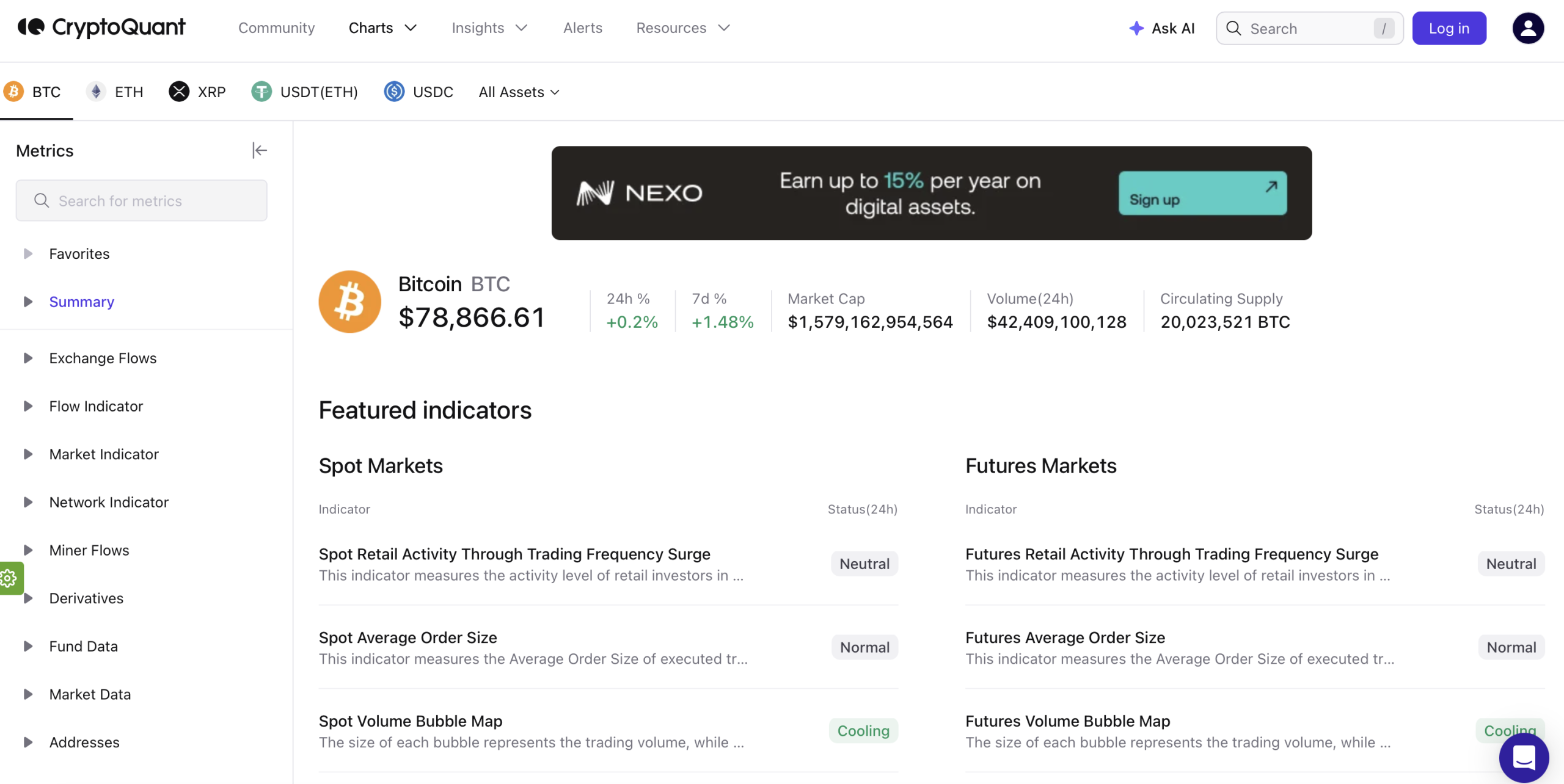The width and height of the screenshot is (1564, 784).
Task: Open the Resources menu dropdown
Action: click(683, 27)
